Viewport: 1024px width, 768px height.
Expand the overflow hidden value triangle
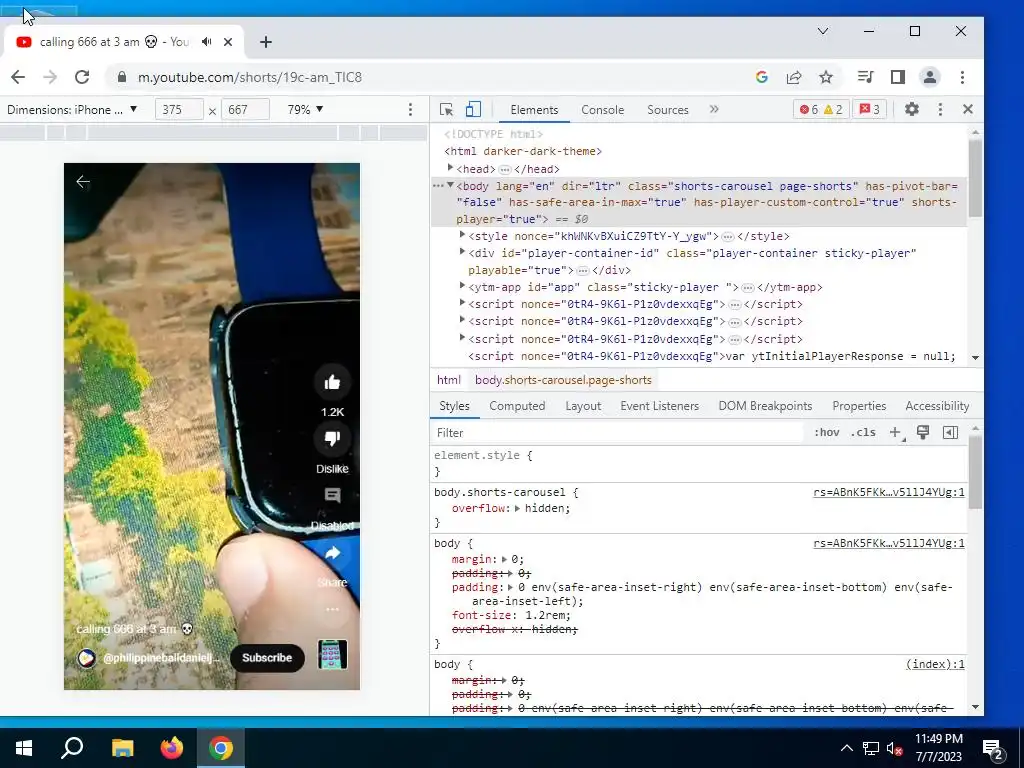(x=517, y=508)
